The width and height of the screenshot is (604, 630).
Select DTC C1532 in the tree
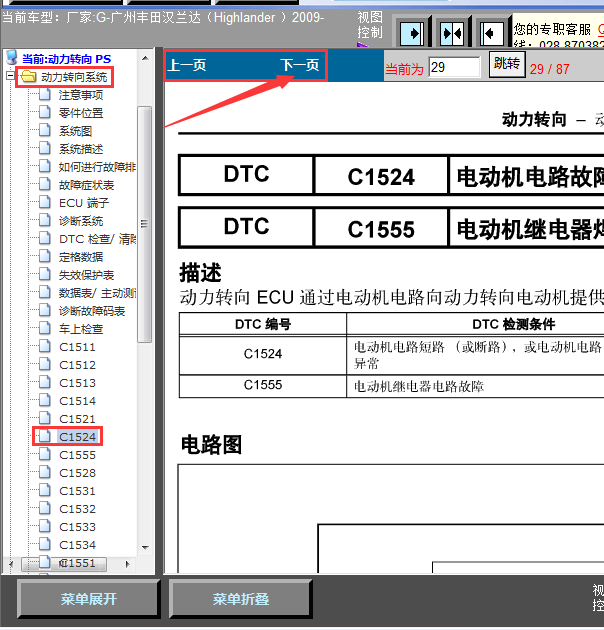click(77, 509)
